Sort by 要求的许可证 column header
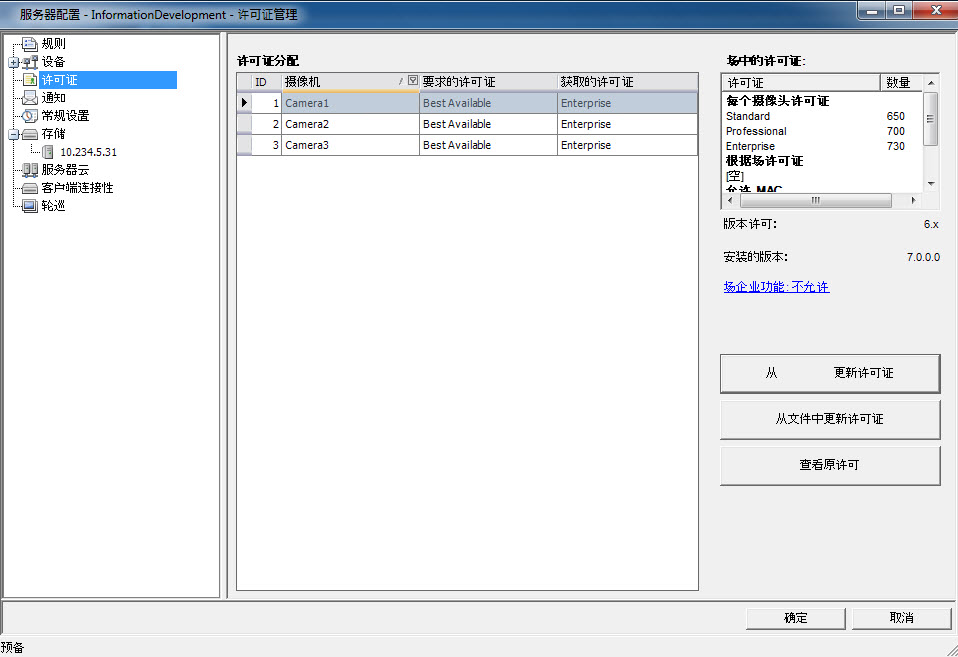The image size is (958, 657). (488, 82)
